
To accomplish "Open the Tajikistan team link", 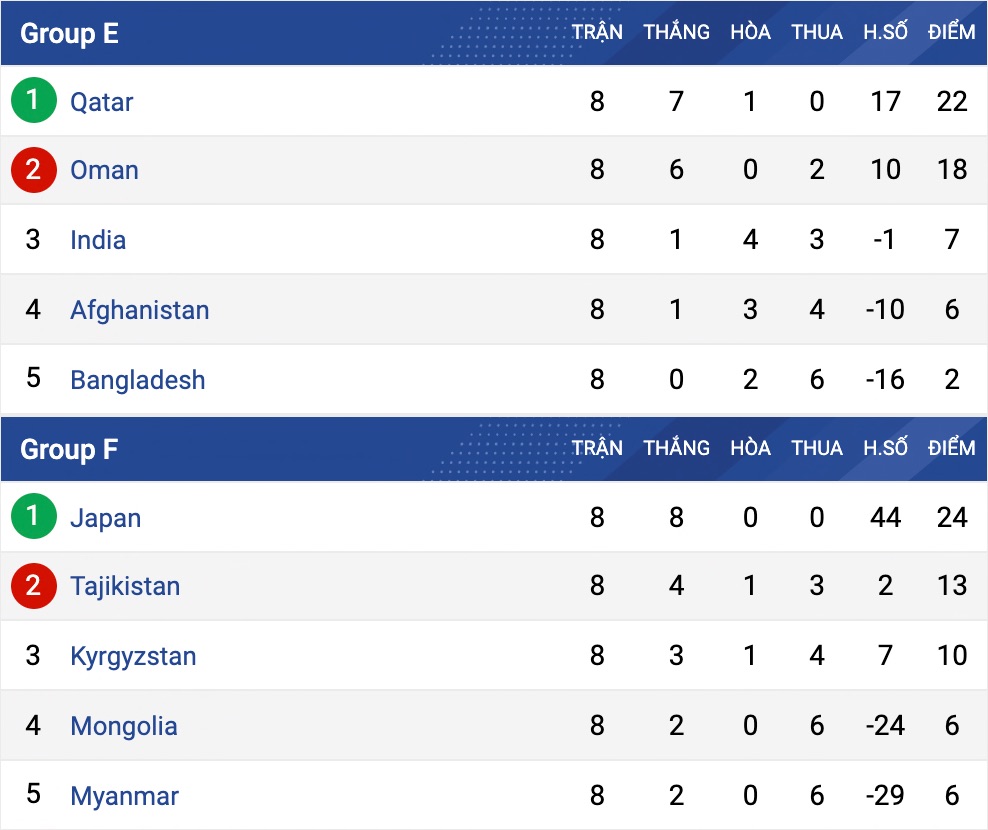I will tap(125, 586).
